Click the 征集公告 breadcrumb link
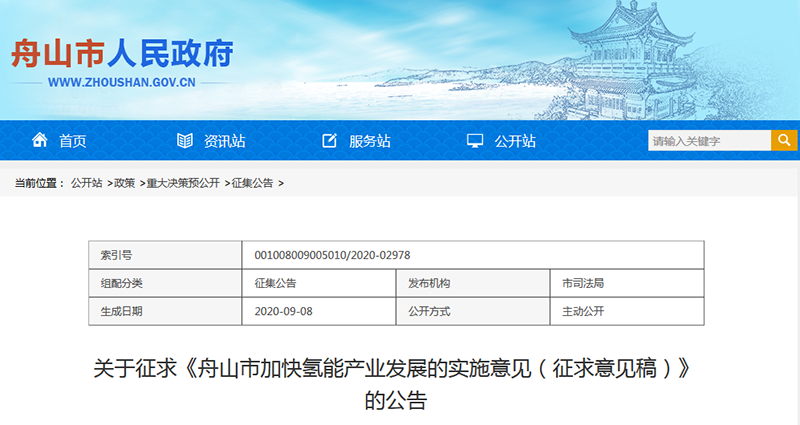800x425 pixels. point(252,183)
